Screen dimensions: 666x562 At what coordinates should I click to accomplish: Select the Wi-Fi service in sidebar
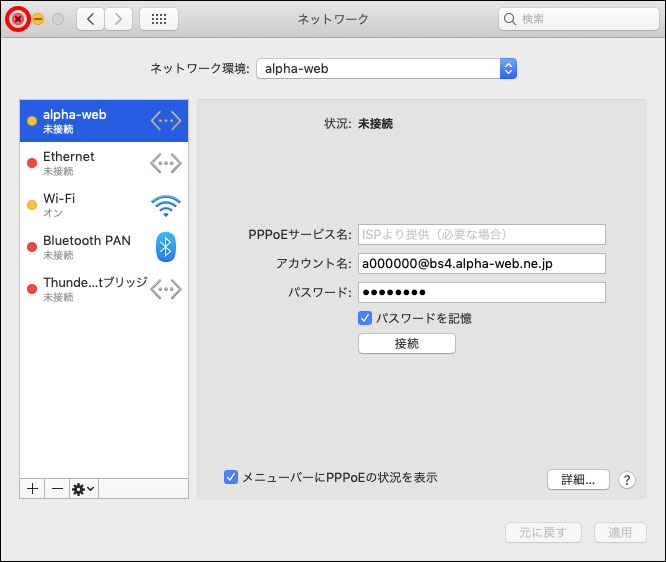(x=104, y=205)
